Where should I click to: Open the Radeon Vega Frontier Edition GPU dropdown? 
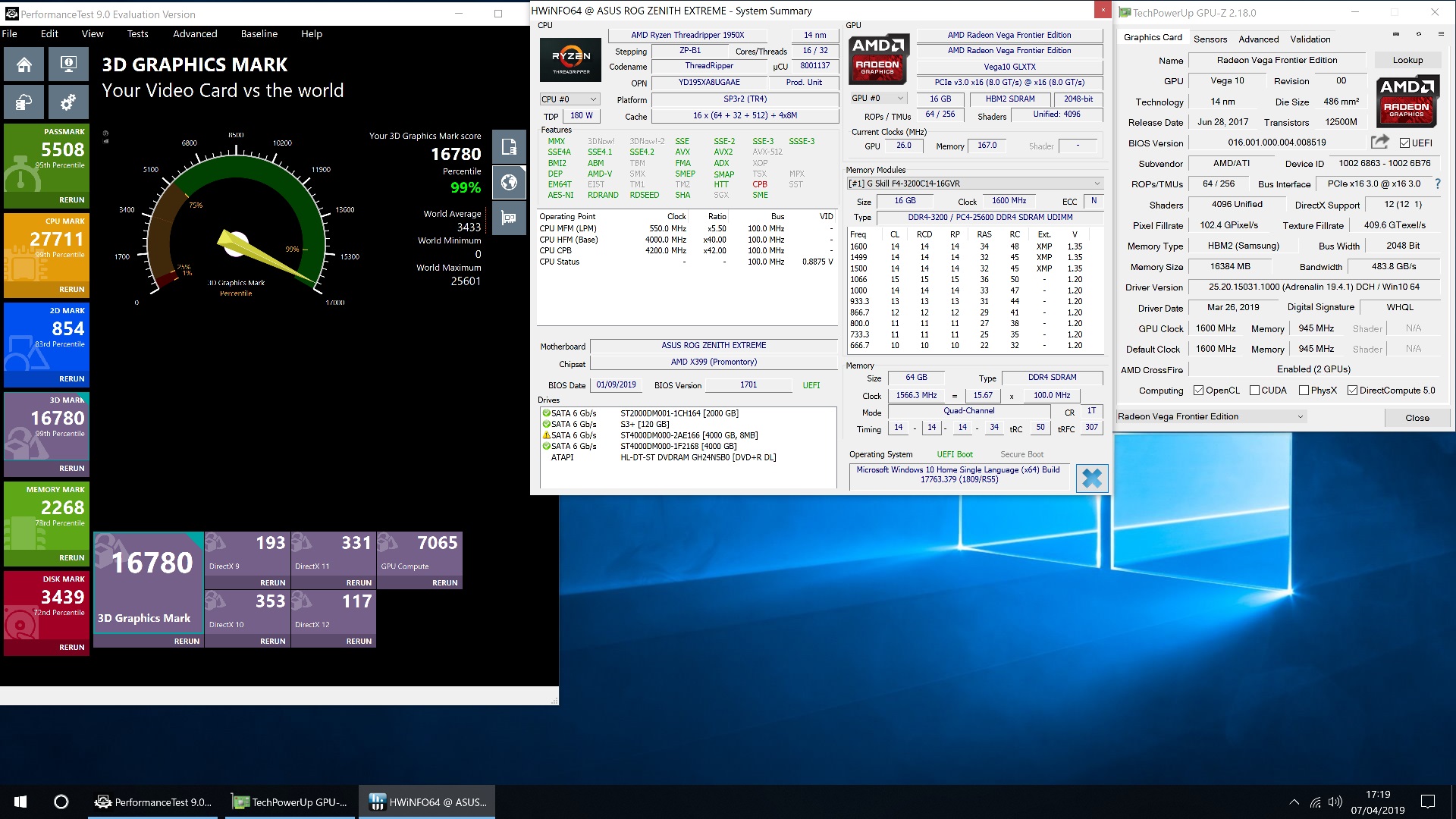pyautogui.click(x=1211, y=416)
